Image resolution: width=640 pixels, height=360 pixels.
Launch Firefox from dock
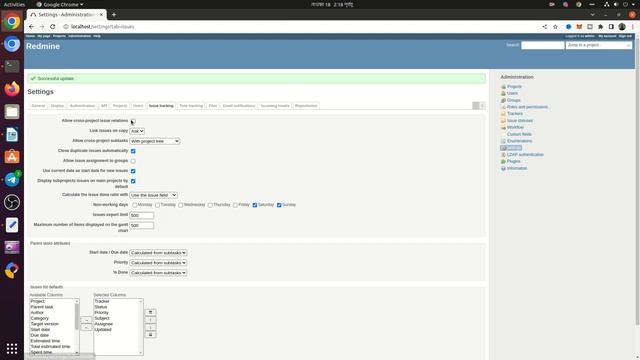click(x=12, y=89)
